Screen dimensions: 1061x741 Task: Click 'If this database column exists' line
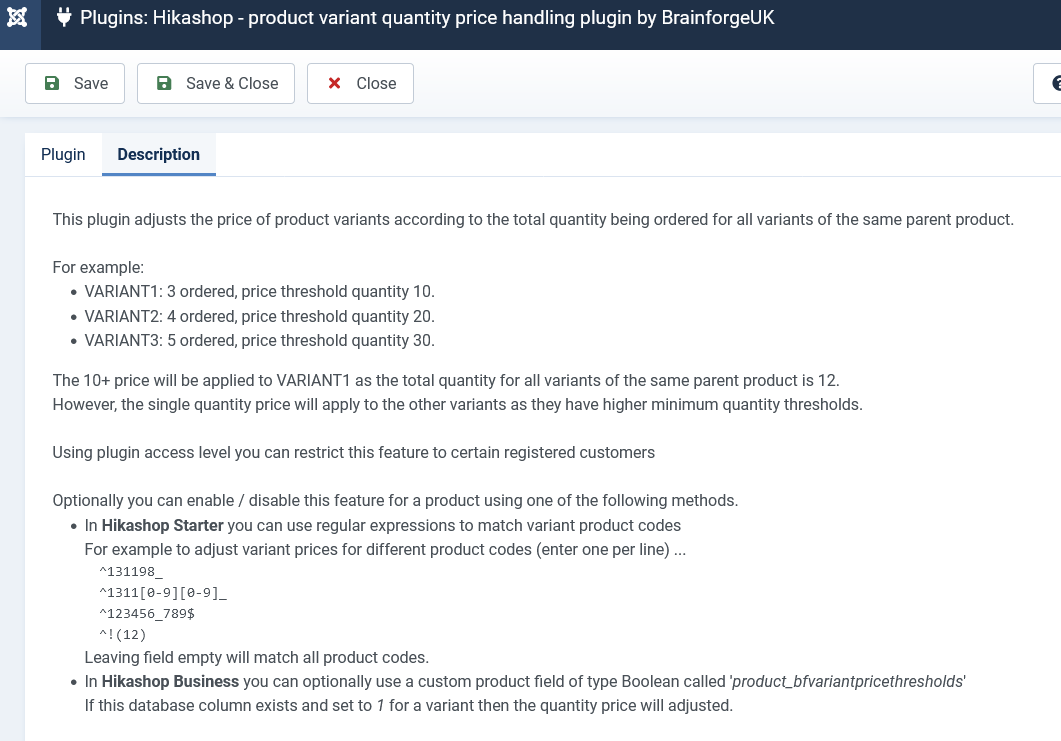click(409, 706)
